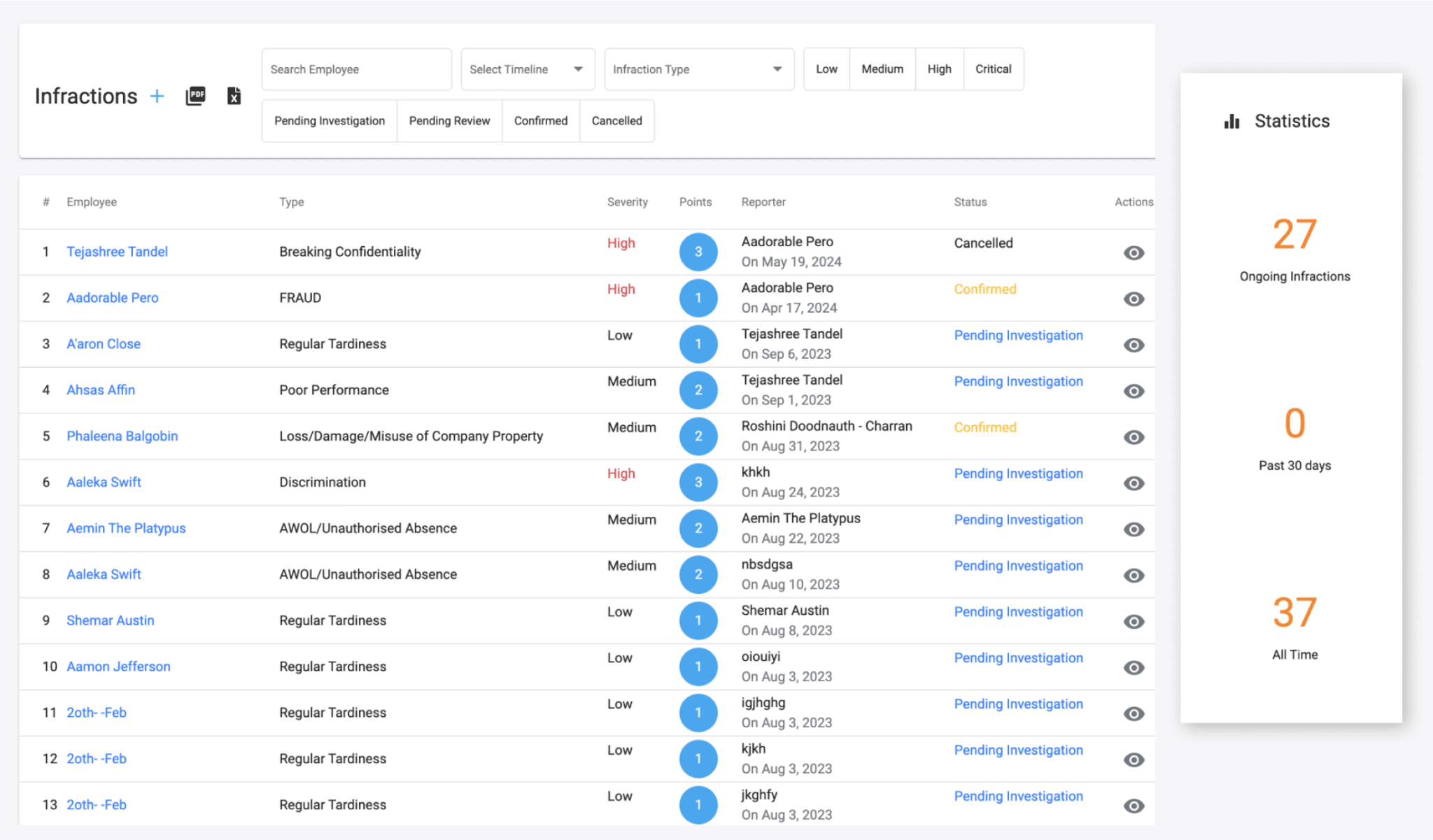Screen dimensions: 1433x840
Task: Select the Pending Review filter tab
Action: pyautogui.click(x=449, y=120)
